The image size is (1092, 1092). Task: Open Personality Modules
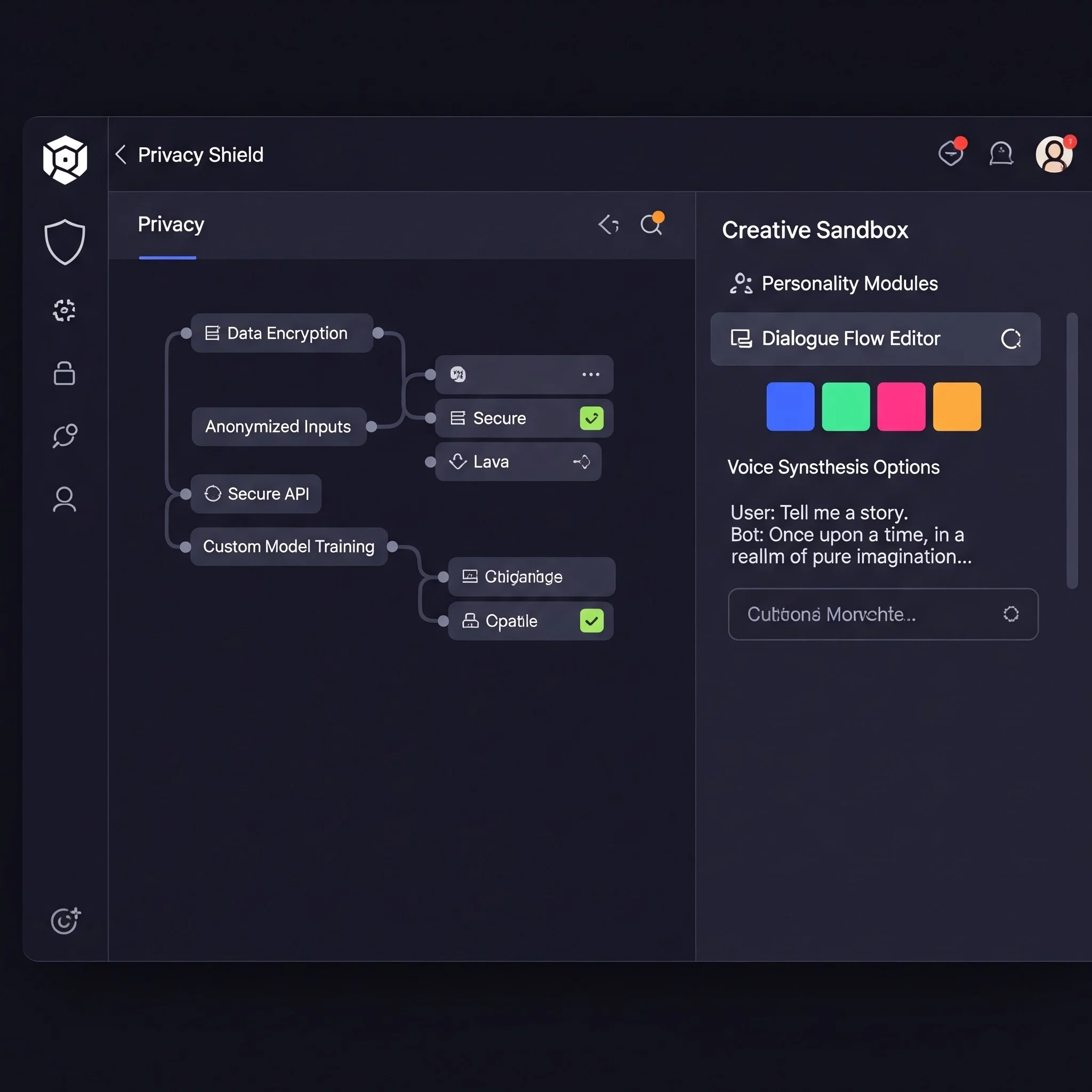(x=834, y=283)
